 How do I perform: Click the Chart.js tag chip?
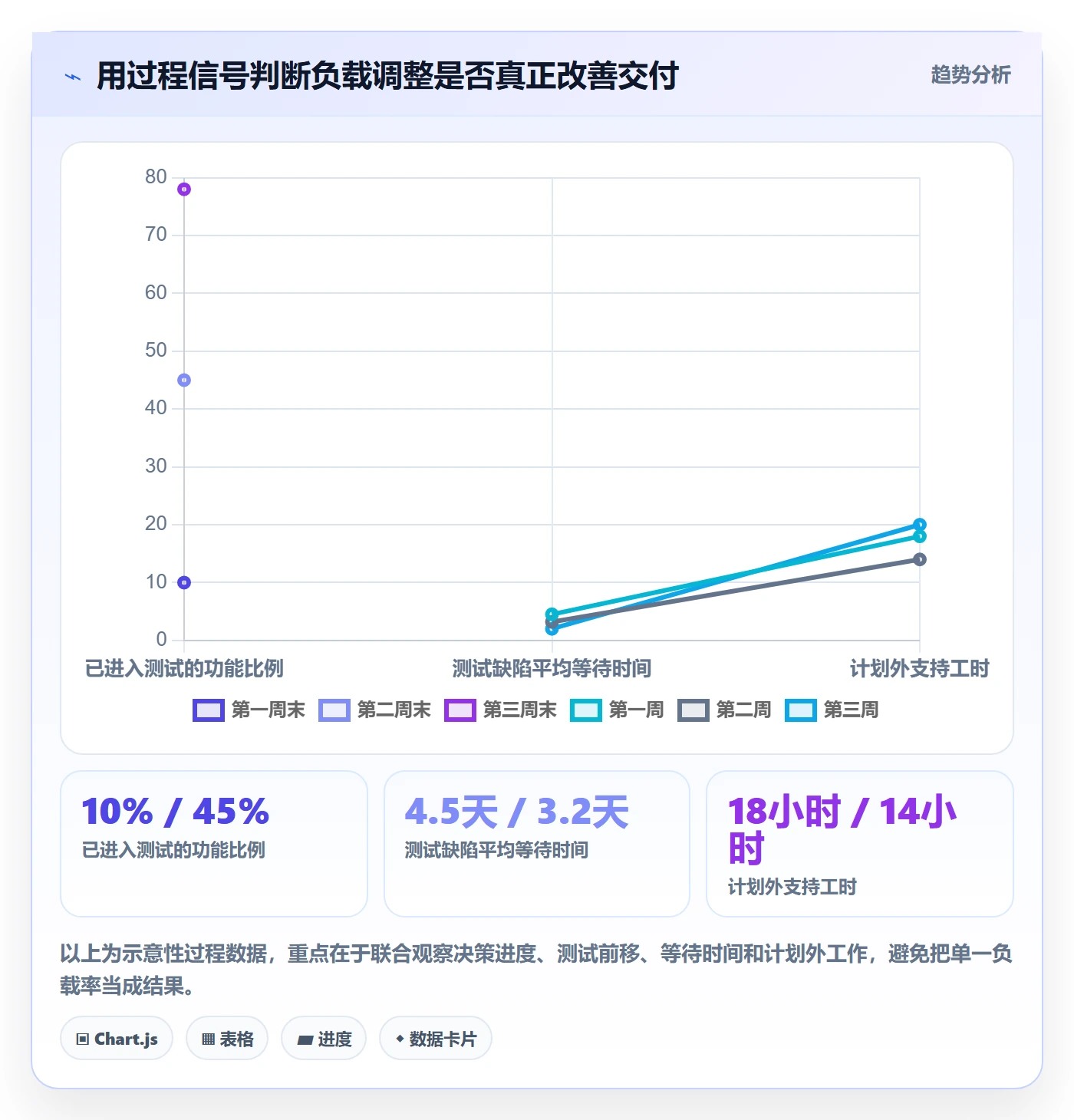coord(117,1039)
